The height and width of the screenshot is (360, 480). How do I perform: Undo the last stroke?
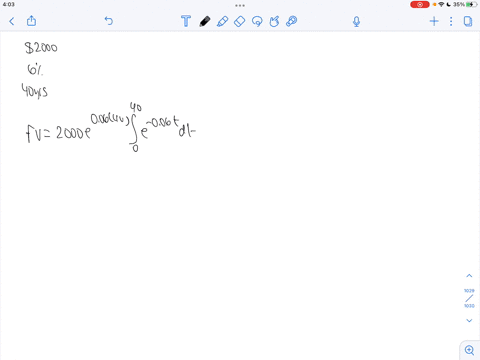click(109, 21)
